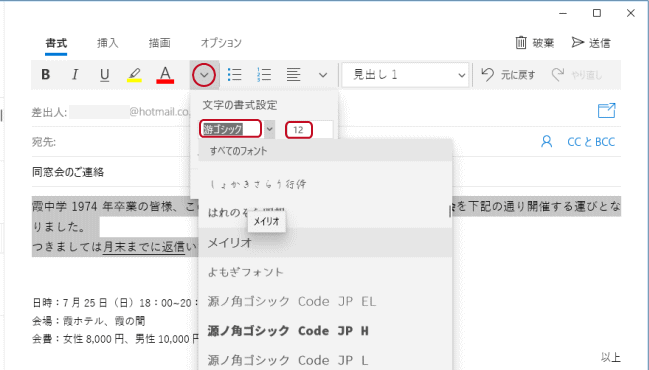This screenshot has width=649, height=370.
Task: Open message in new window icon
Action: click(606, 111)
